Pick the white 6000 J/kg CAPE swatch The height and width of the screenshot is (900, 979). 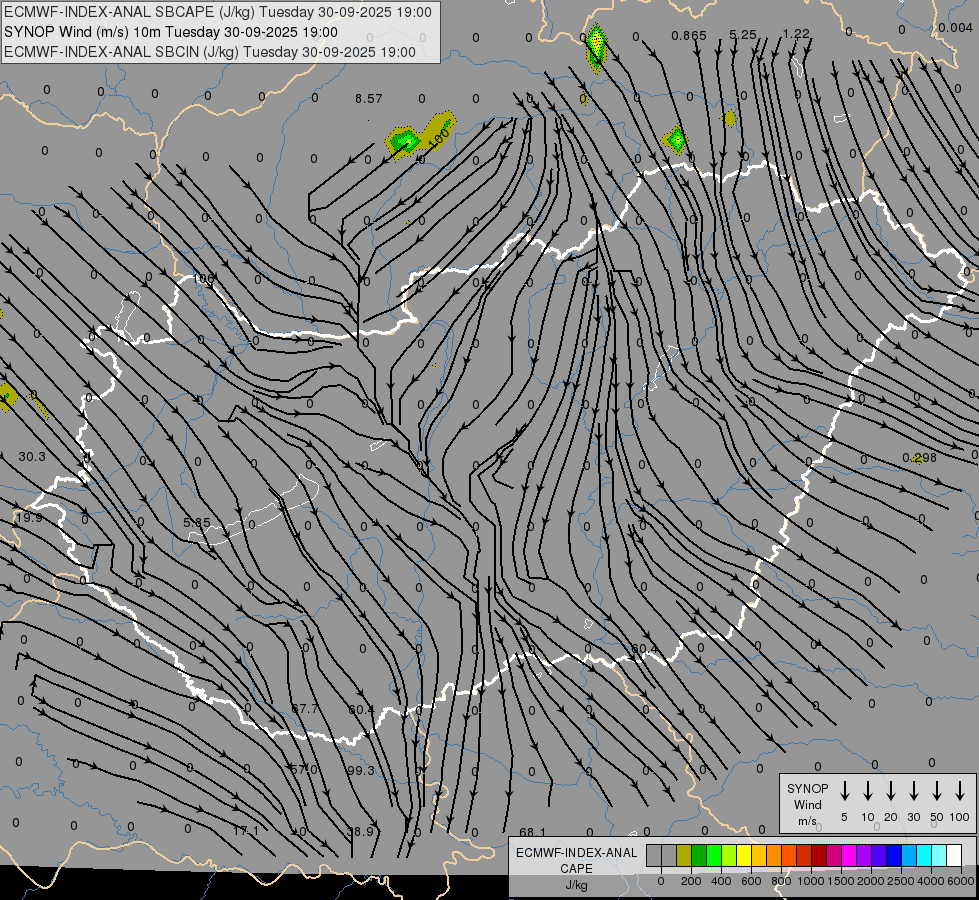[954, 856]
